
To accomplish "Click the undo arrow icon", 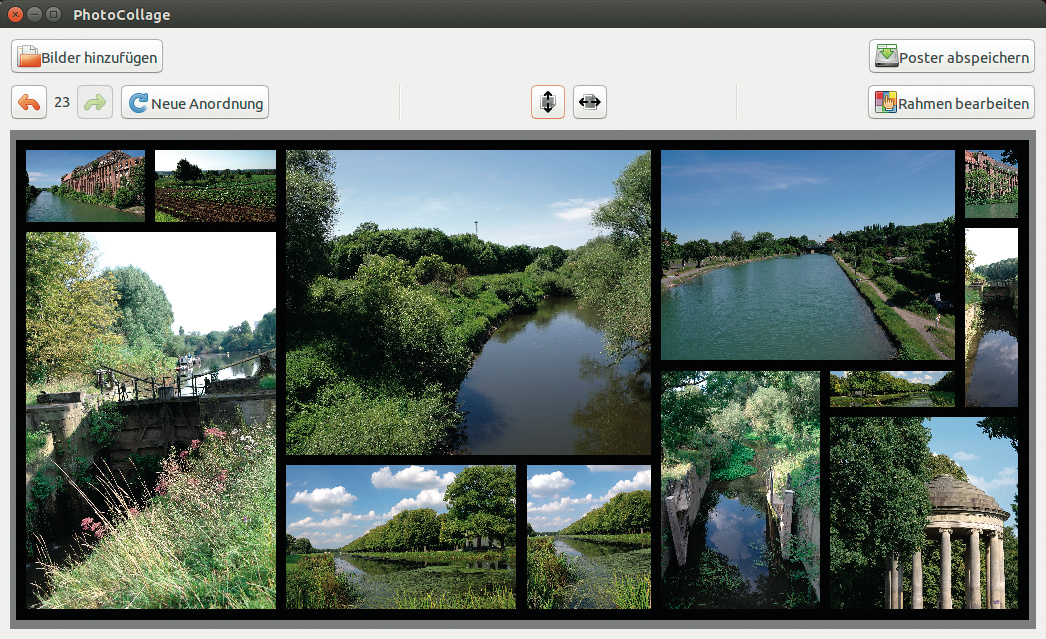I will pos(29,102).
